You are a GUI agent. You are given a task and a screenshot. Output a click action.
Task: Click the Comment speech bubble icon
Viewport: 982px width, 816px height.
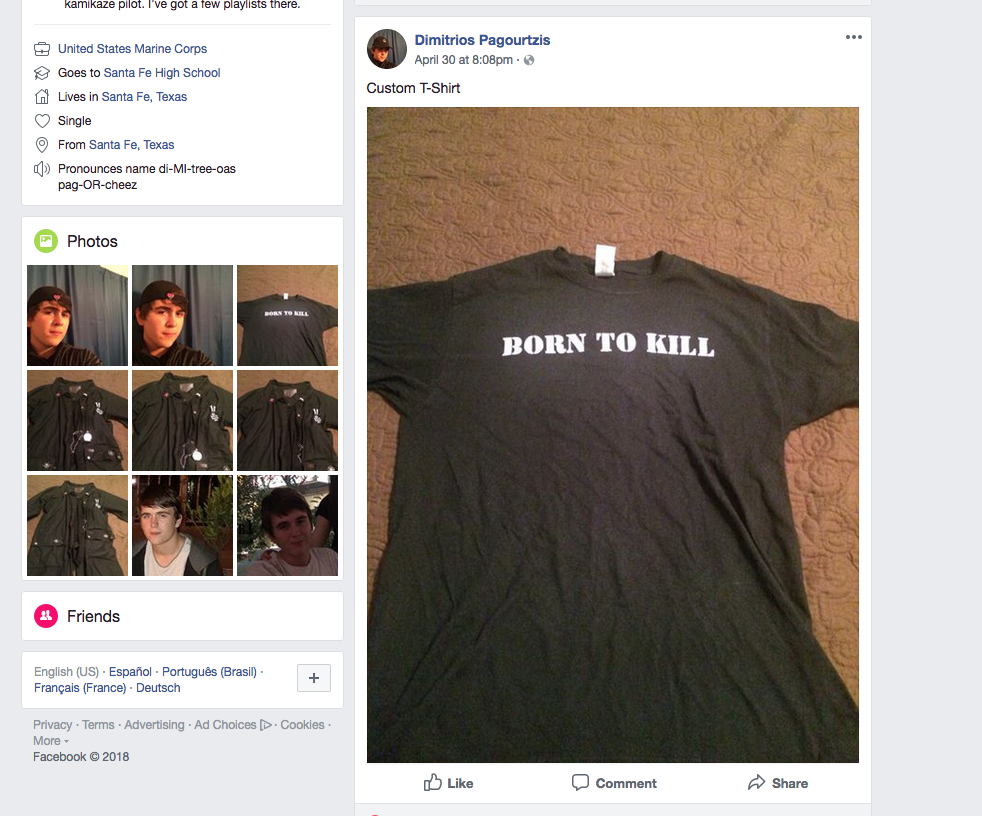pyautogui.click(x=580, y=782)
